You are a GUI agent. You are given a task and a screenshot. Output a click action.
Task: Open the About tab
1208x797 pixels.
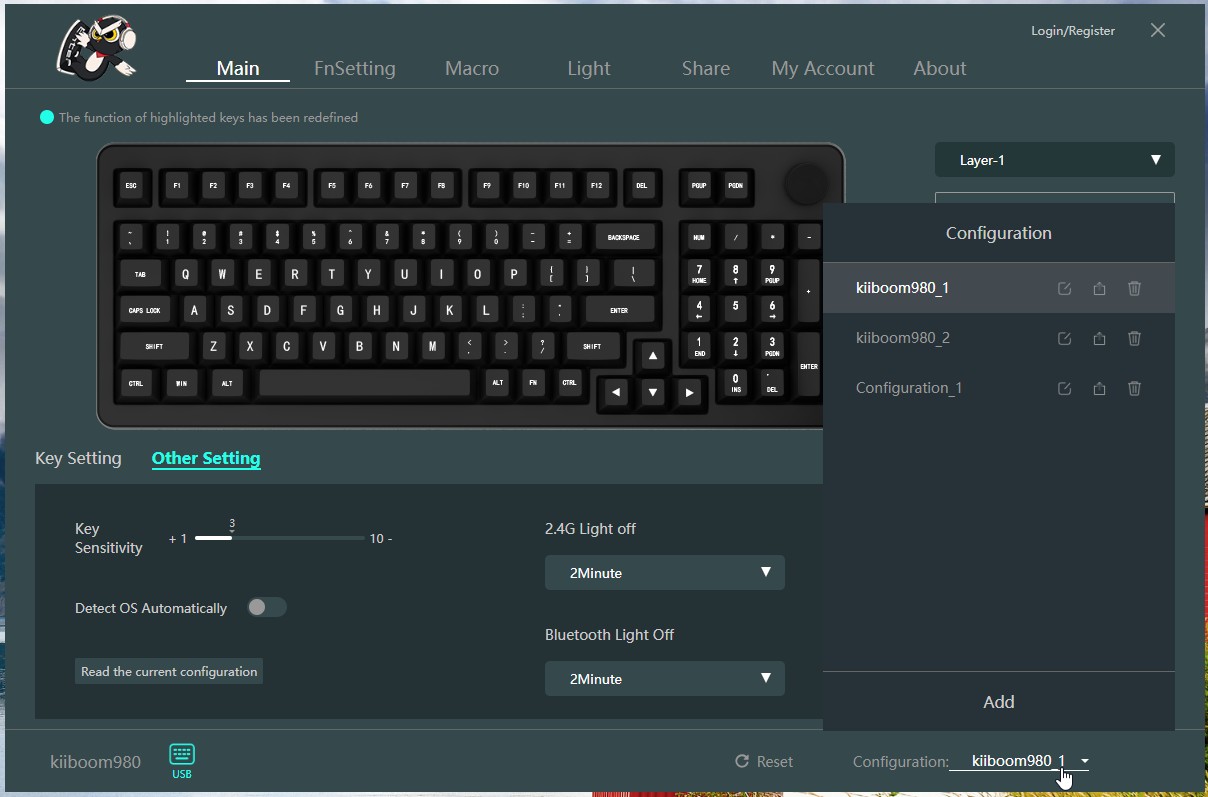(x=940, y=68)
